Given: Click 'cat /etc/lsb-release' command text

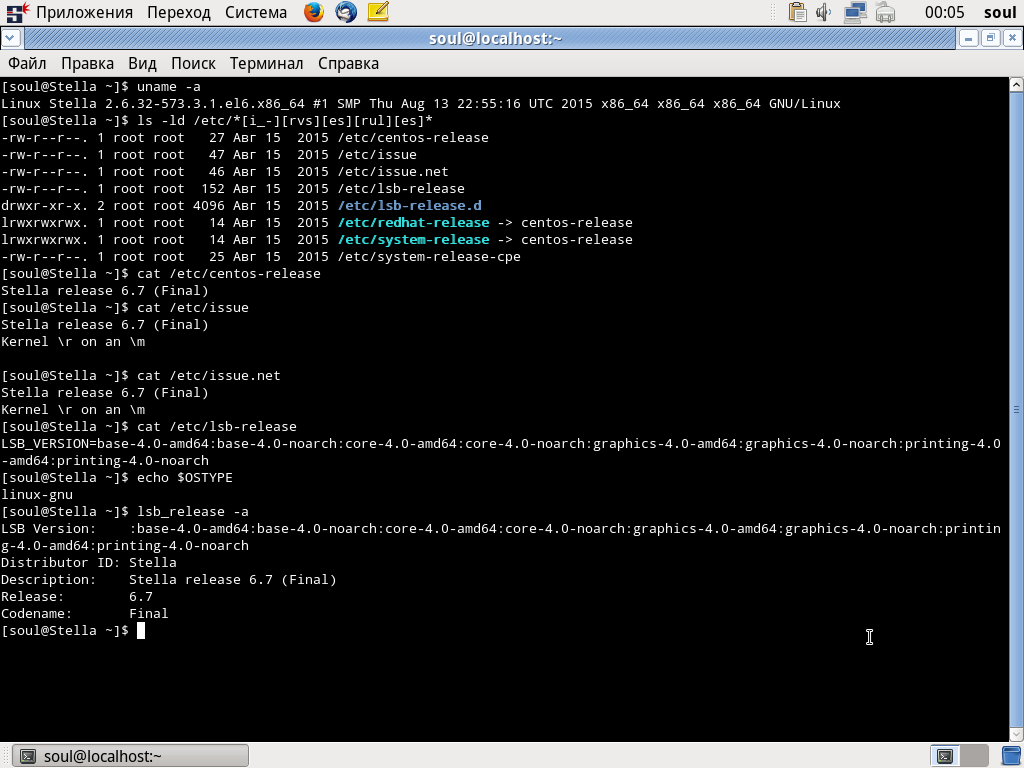Looking at the screenshot, I should (x=217, y=426).
